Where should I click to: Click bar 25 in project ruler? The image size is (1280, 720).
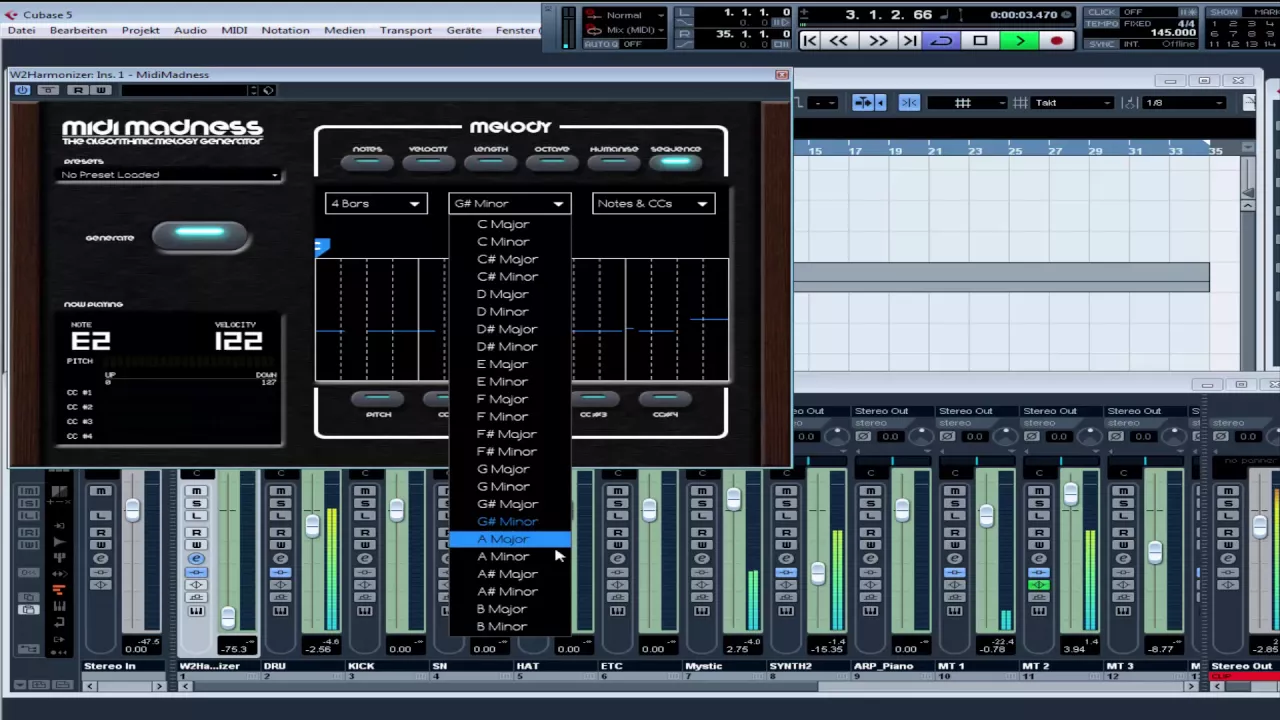[1015, 151]
